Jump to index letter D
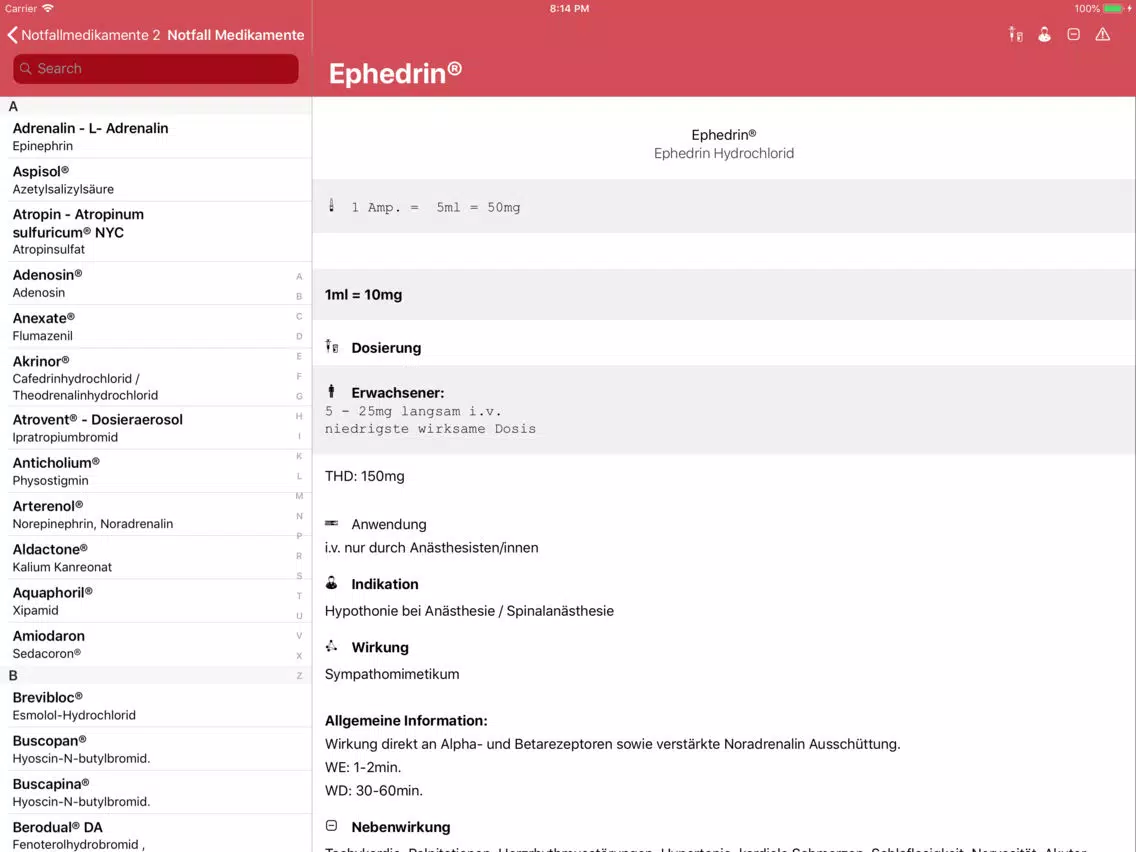The height and width of the screenshot is (852, 1136). click(299, 336)
